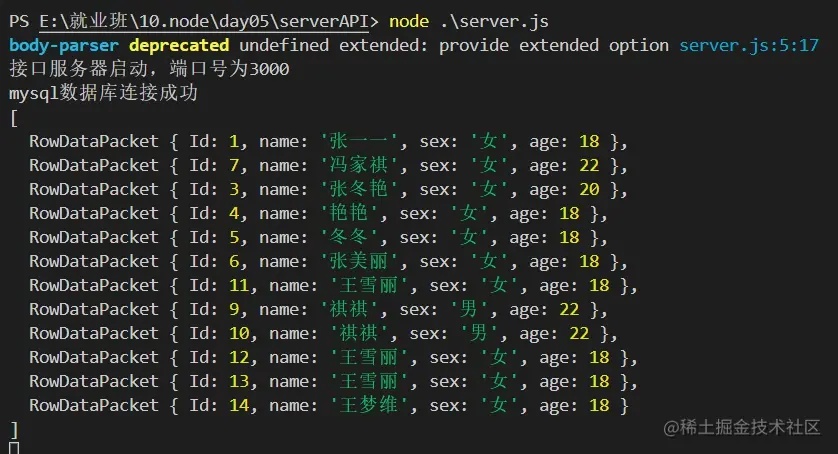Viewport: 838px width, 454px height.
Task: Click the line '接口服务器启动，端口号为3000'
Action: pyautogui.click(x=149, y=69)
